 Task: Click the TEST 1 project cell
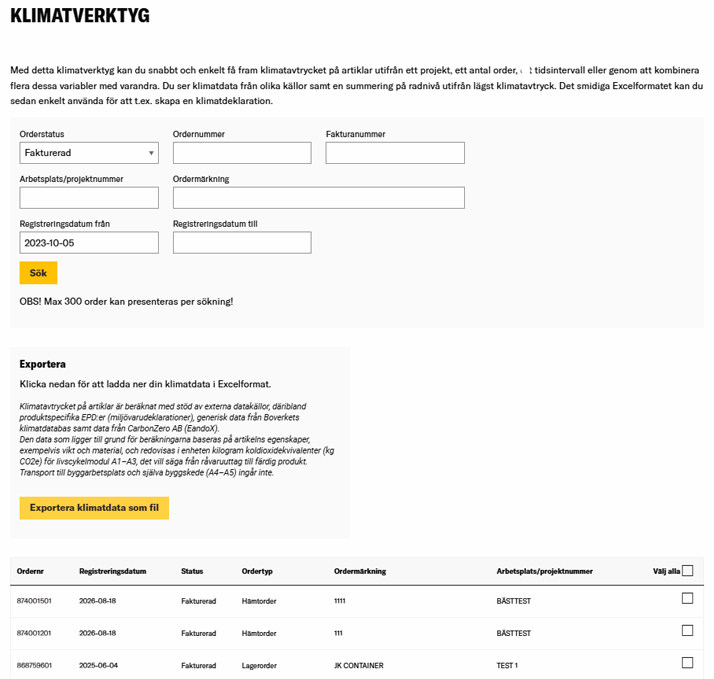[507, 666]
